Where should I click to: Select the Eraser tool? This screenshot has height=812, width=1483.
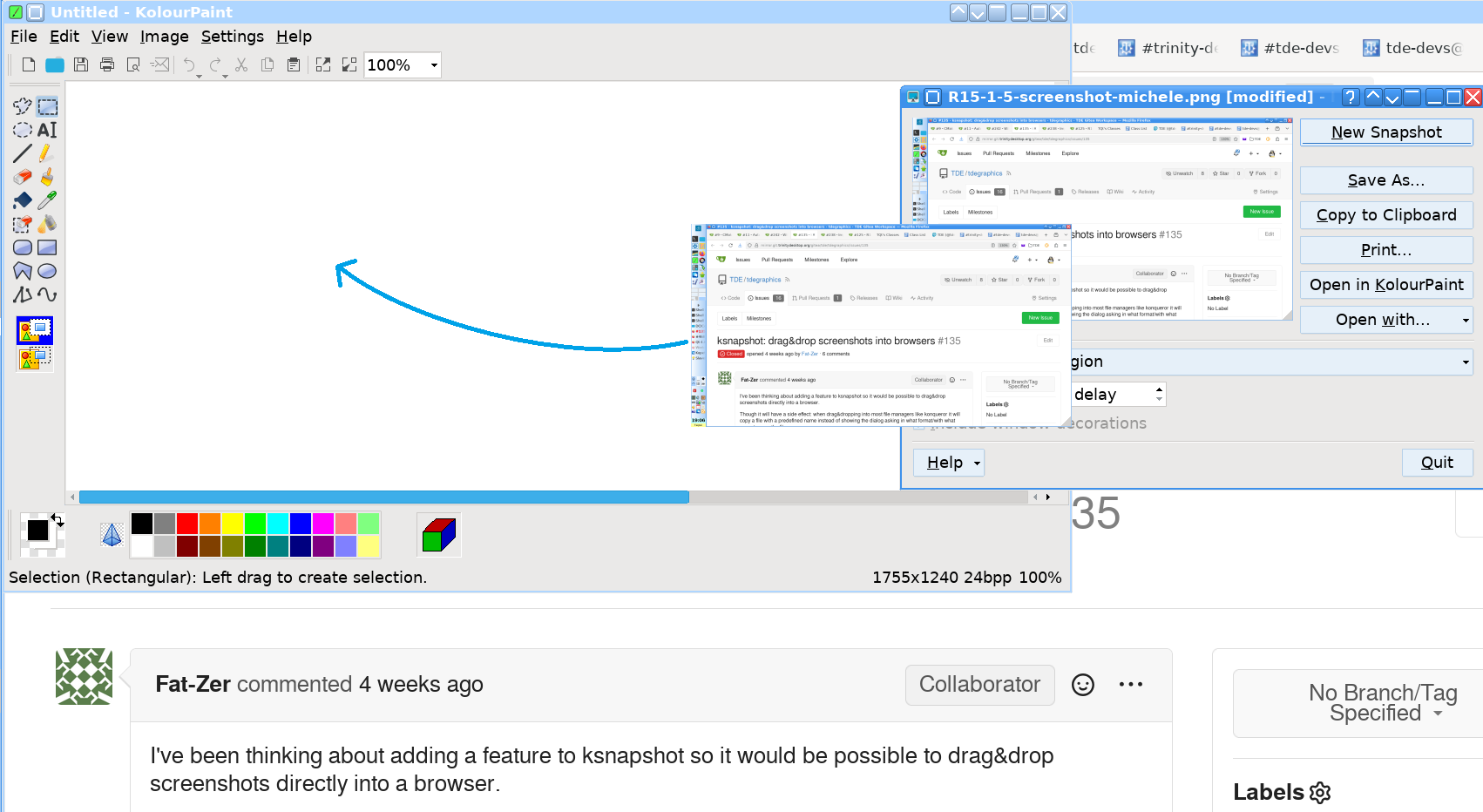coord(23,177)
